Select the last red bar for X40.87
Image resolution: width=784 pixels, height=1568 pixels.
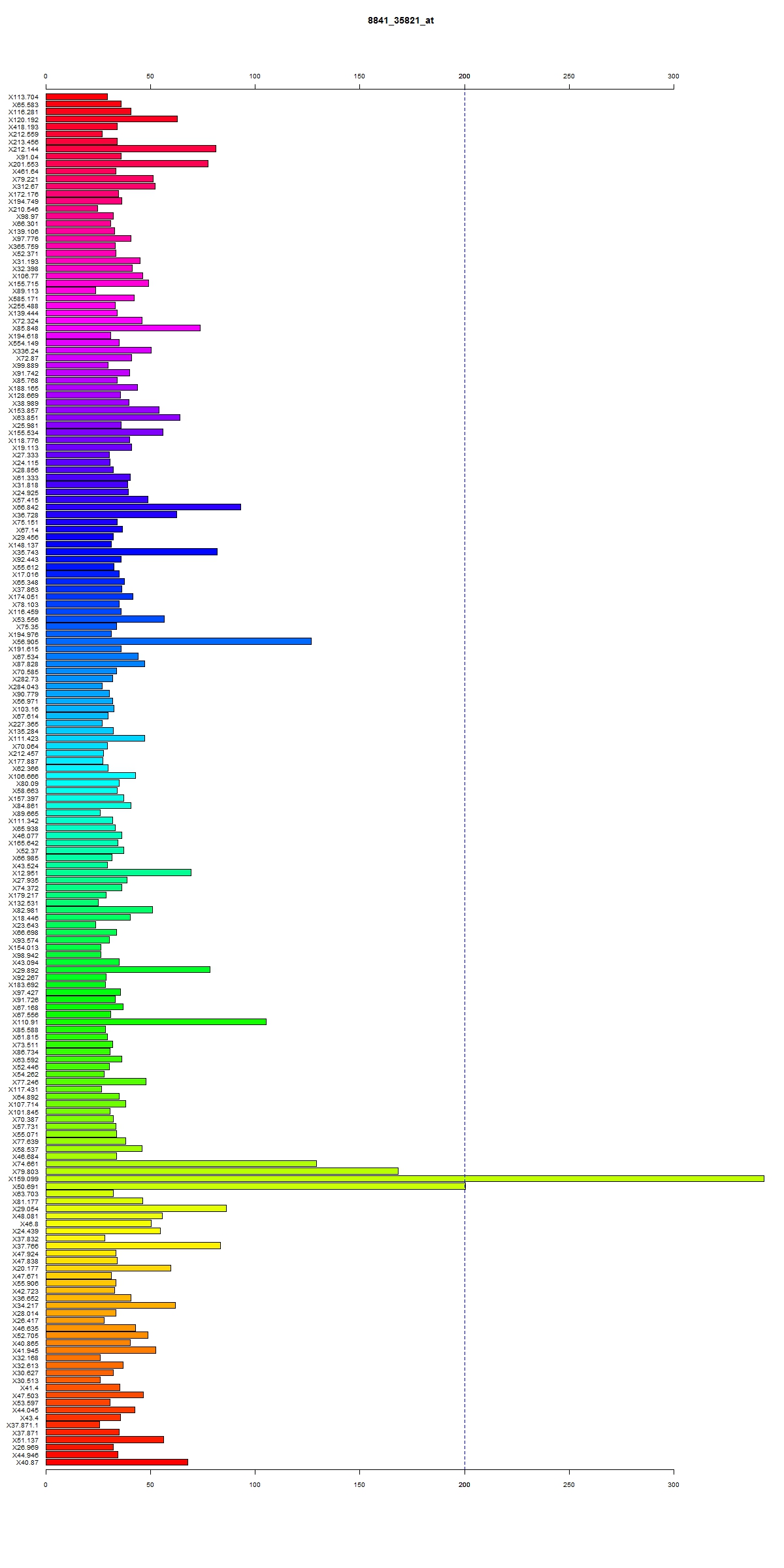(117, 1462)
